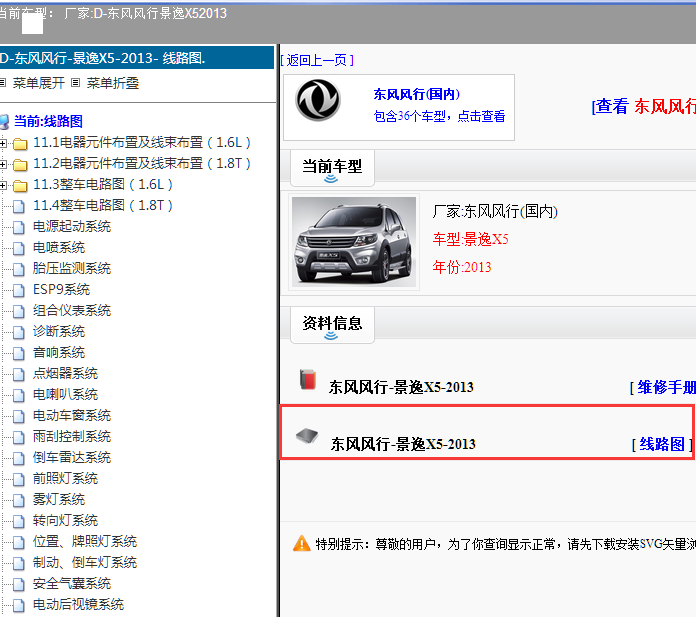Click document icon beside 组合仪表系统
Viewport: 696px width, 617px height.
(19, 311)
